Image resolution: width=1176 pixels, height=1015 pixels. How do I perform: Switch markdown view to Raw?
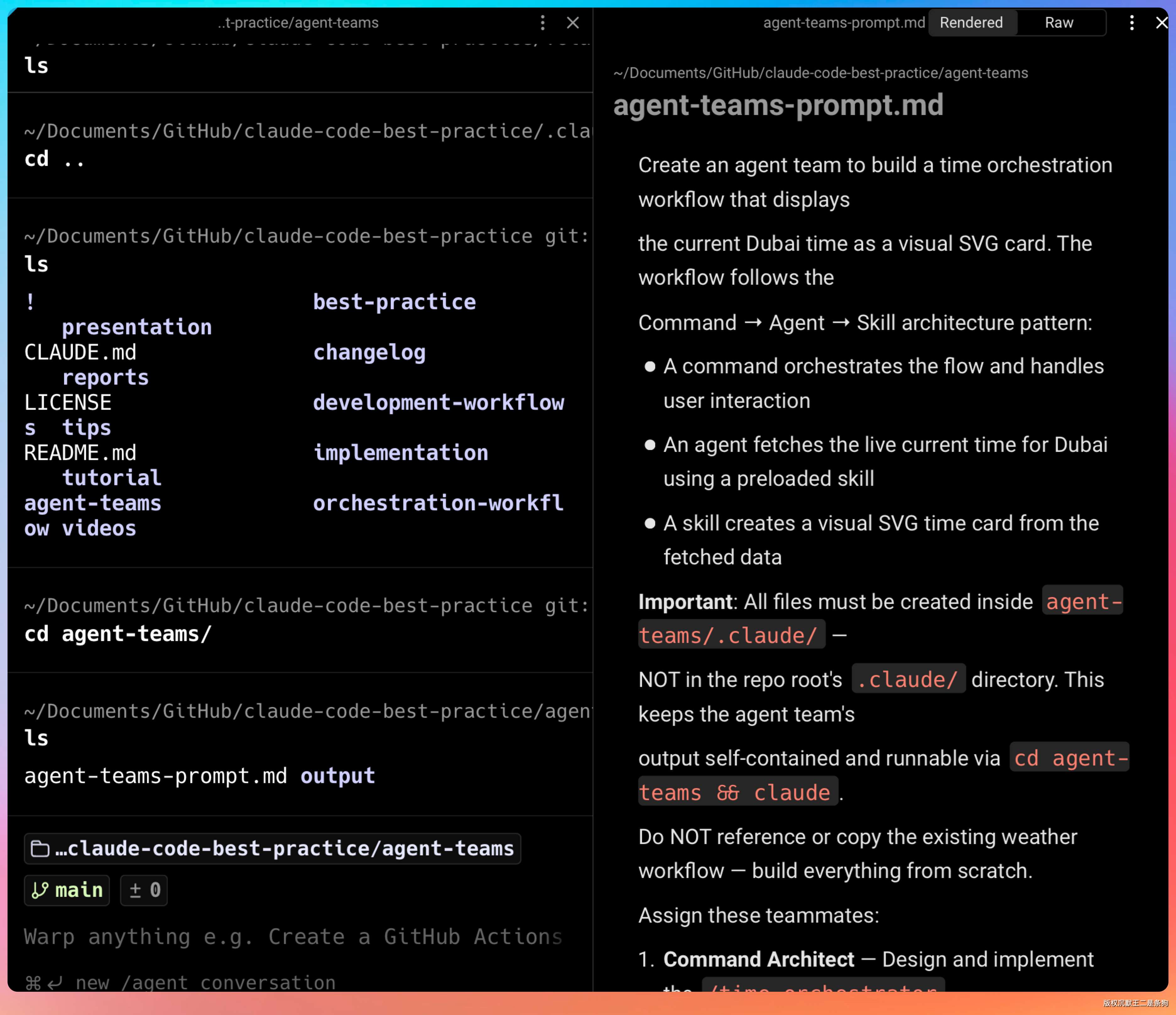point(1059,23)
